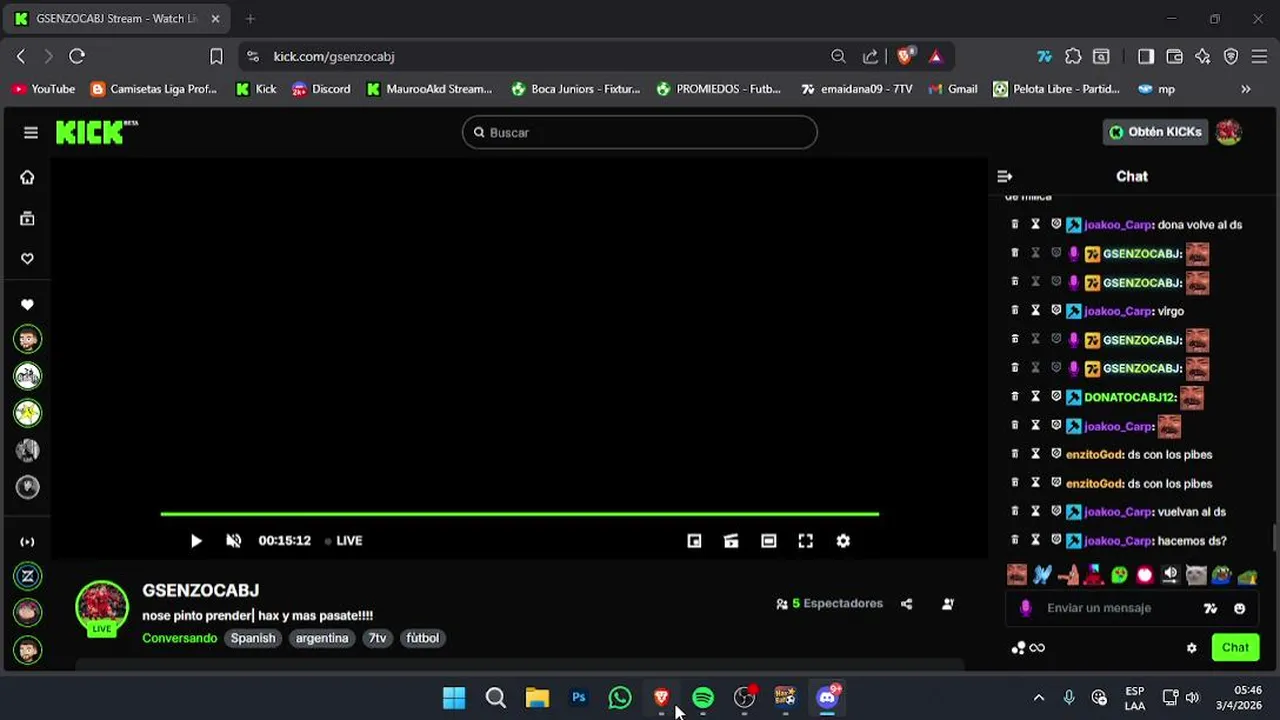Seek along the green progress bar

(519, 514)
